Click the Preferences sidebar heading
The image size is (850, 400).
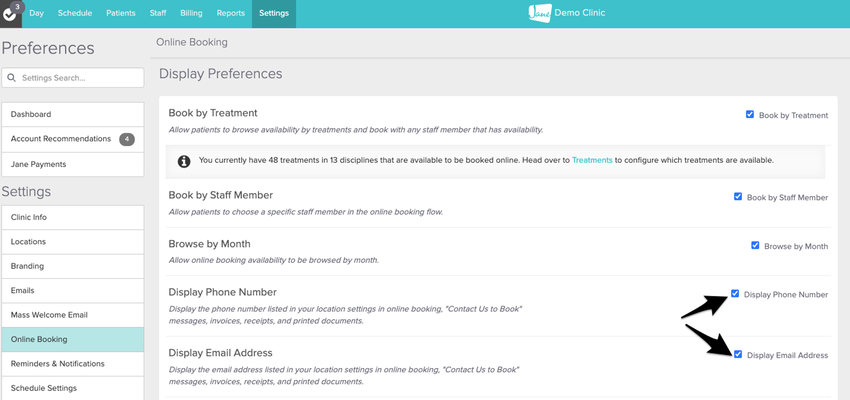pos(48,49)
